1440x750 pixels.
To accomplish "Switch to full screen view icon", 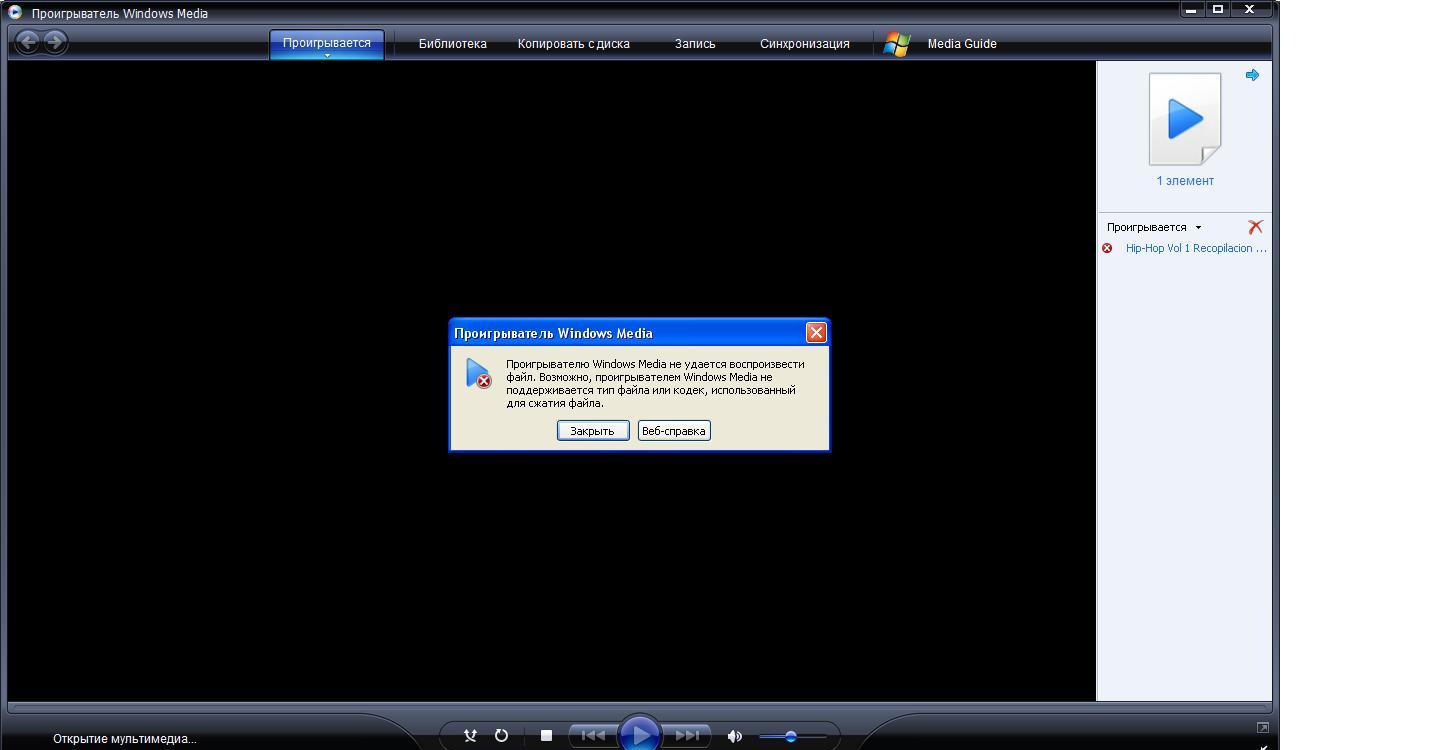I will click(x=1263, y=728).
